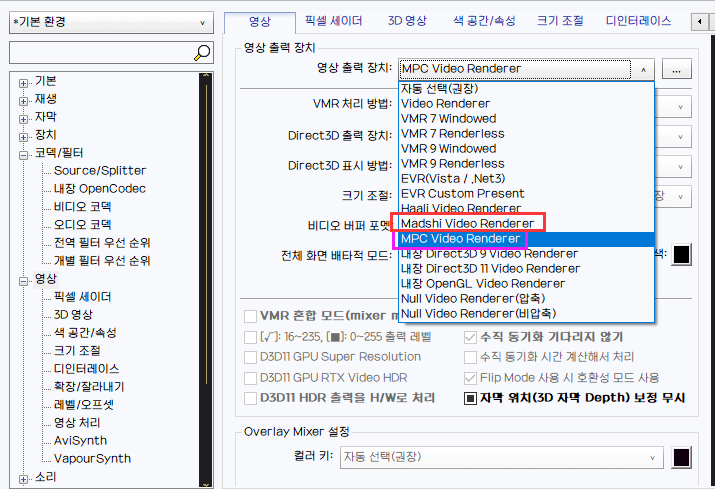Open AviSynth tree item
Screen dimensions: 715x489
(80, 441)
